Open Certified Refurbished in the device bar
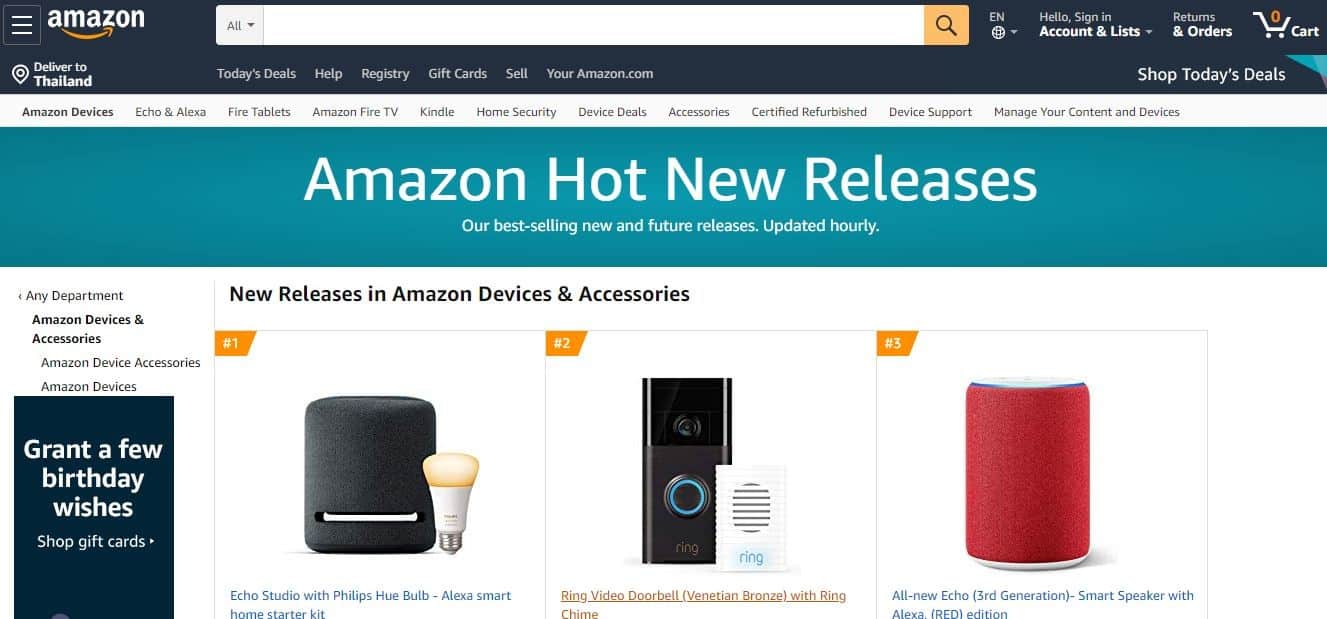 point(809,112)
